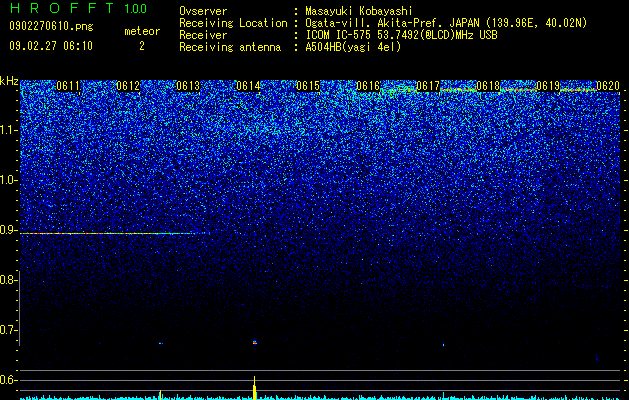
Task: Click the 0613 time marker
Action: tap(188, 86)
